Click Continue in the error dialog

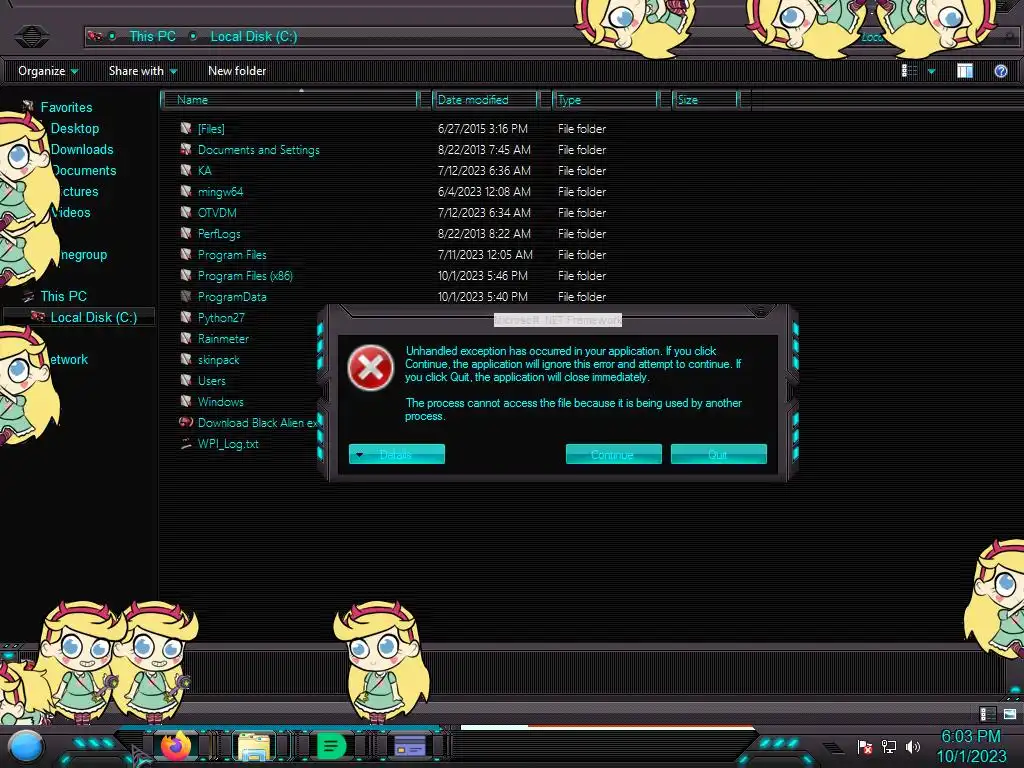(x=613, y=454)
